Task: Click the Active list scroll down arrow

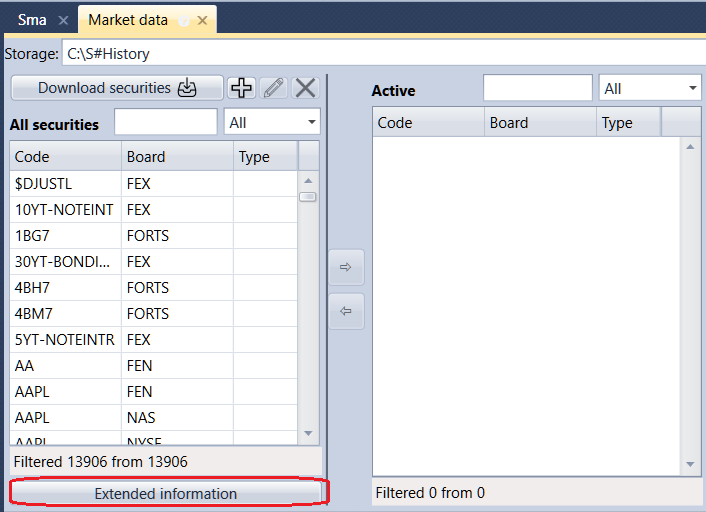Action: pos(690,464)
